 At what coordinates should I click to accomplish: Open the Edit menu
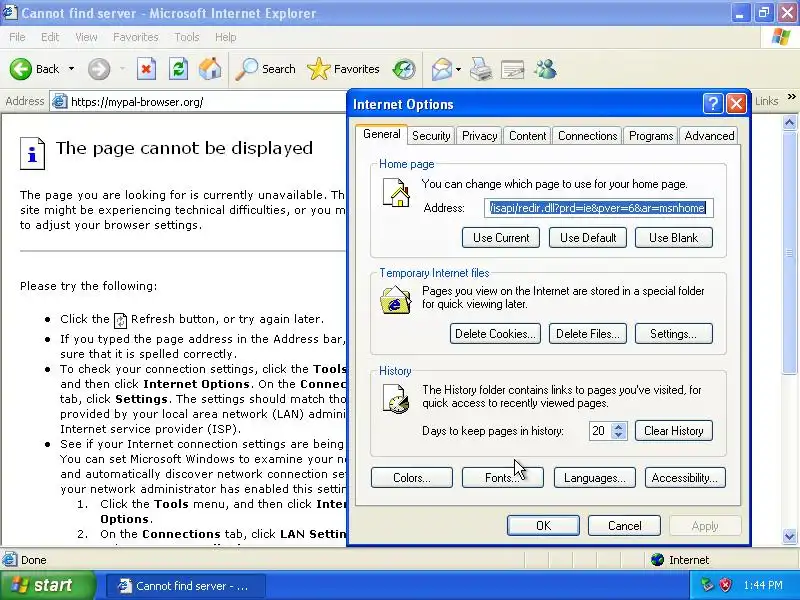click(x=49, y=37)
